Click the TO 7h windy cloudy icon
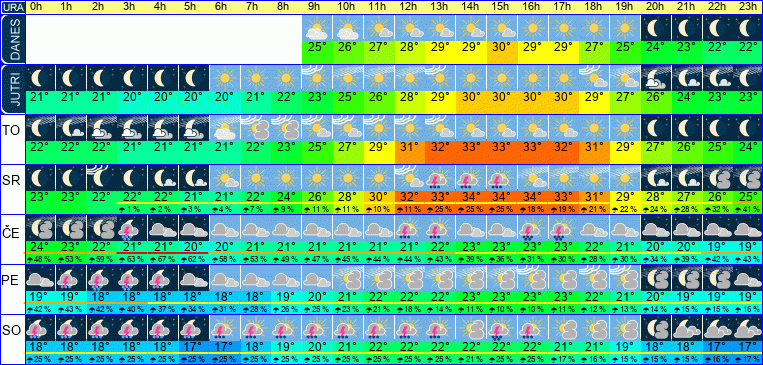This screenshot has height=365, width=763. (256, 128)
